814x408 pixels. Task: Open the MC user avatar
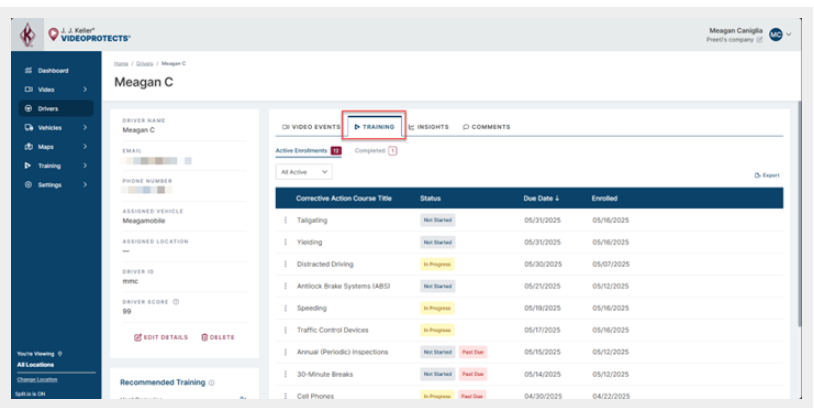pos(776,35)
